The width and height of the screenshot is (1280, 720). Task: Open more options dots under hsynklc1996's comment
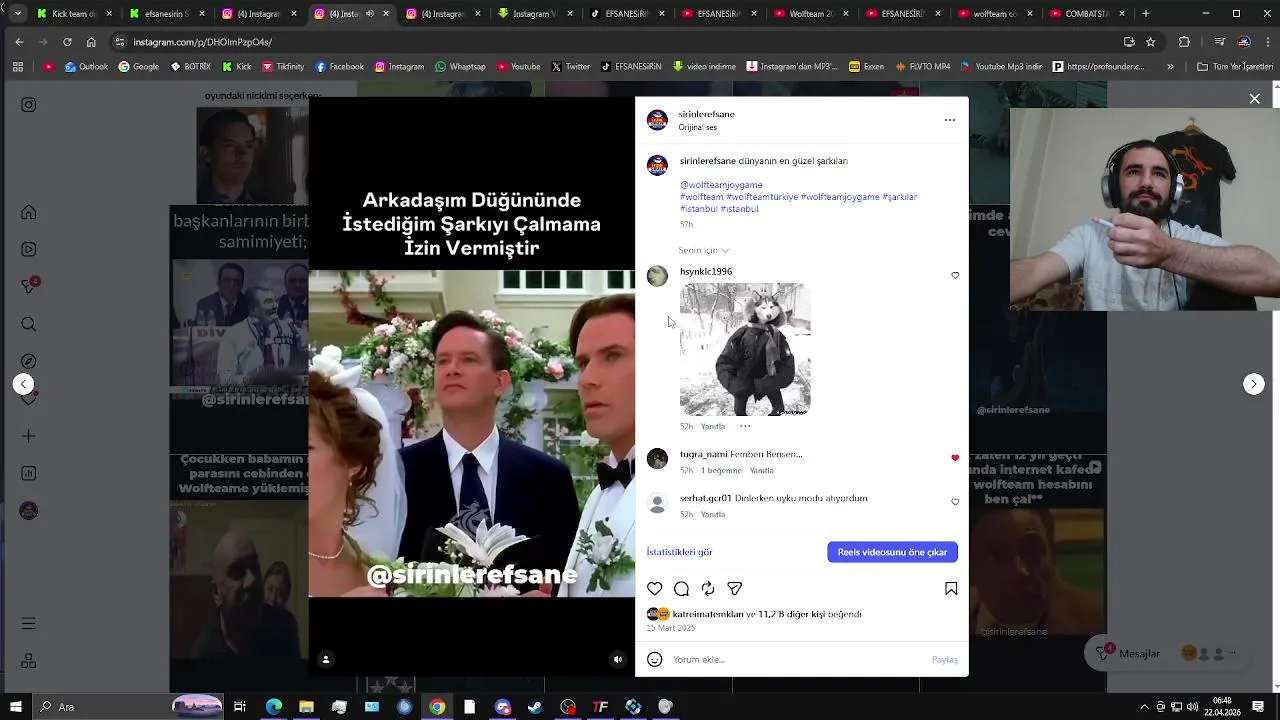745,426
